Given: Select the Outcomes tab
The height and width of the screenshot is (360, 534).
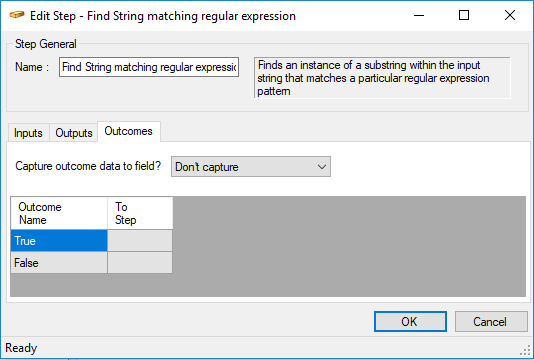Looking at the screenshot, I should click(x=129, y=131).
